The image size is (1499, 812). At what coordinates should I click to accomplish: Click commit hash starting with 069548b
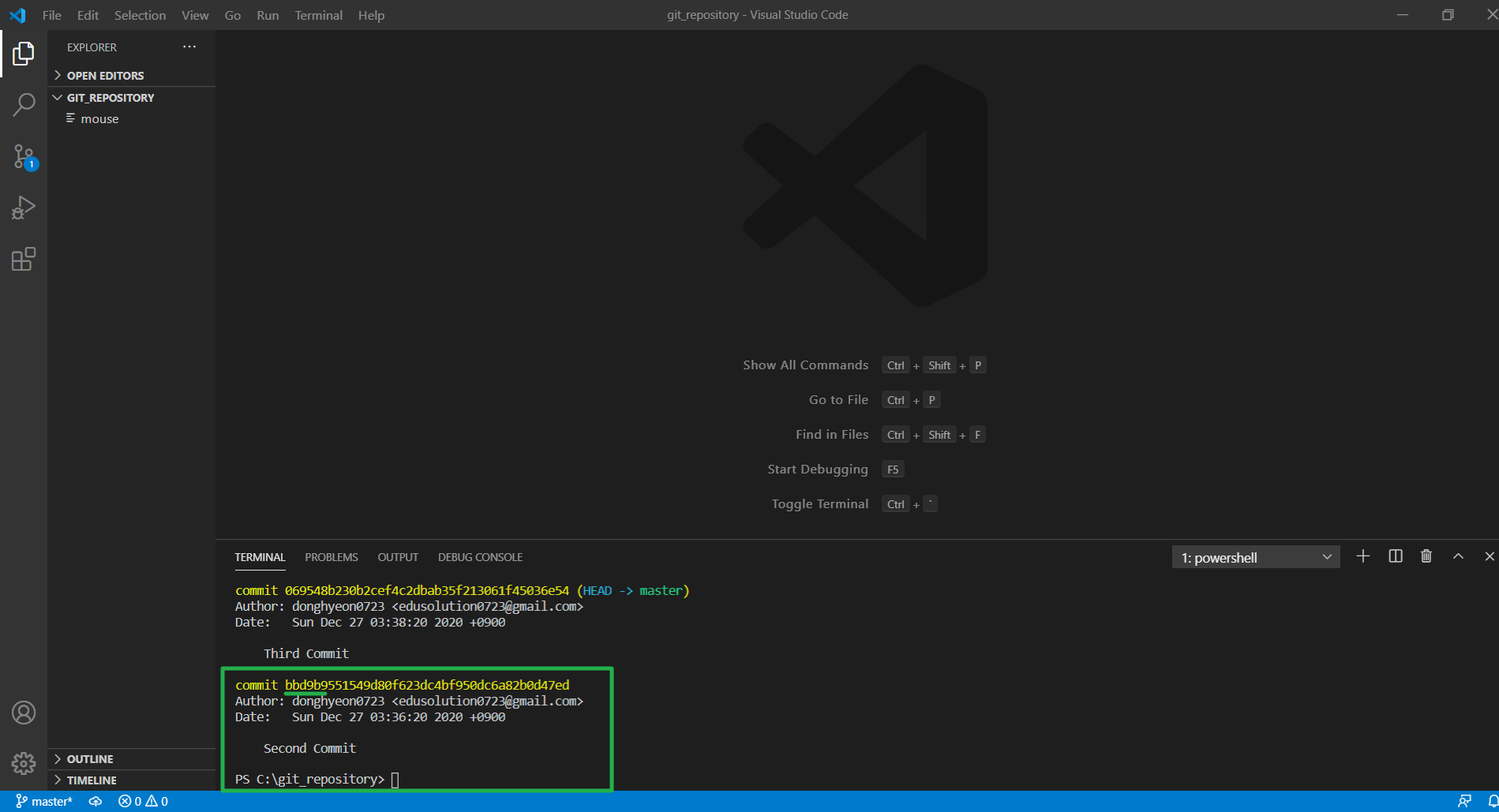coord(427,590)
